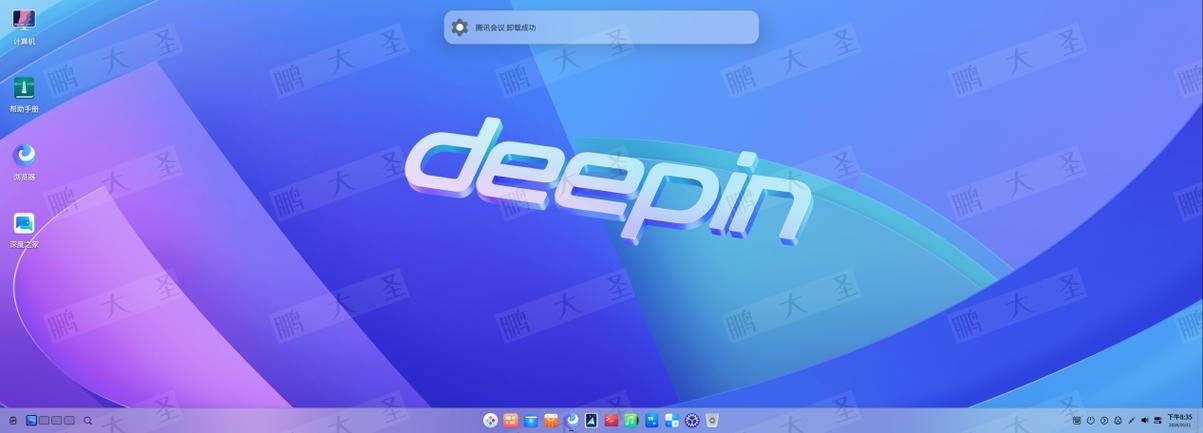Image resolution: width=1203 pixels, height=433 pixels.
Task: Open the quick settings toggles tray icon
Action: (1158, 421)
